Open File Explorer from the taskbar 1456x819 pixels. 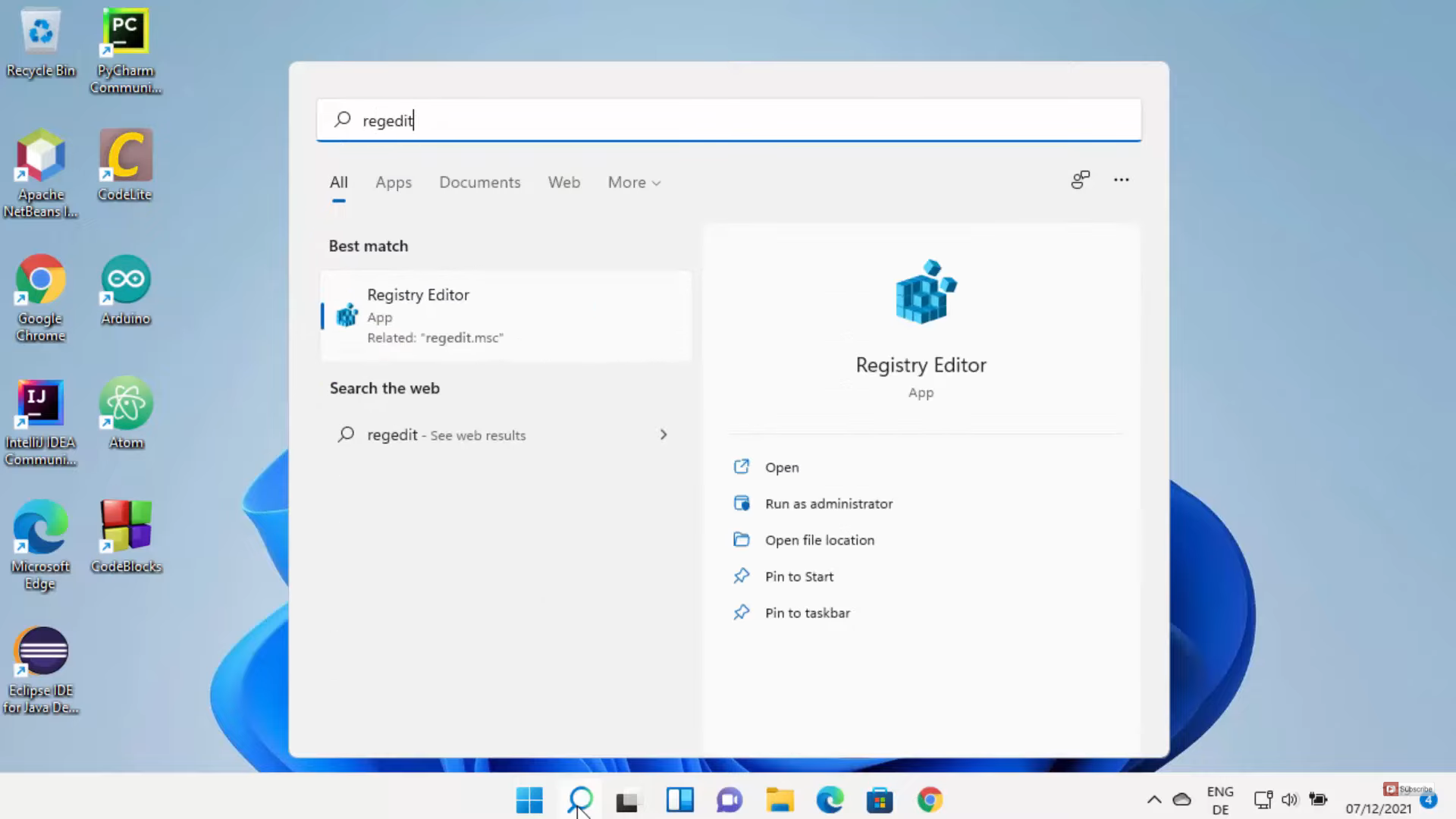tap(780, 800)
